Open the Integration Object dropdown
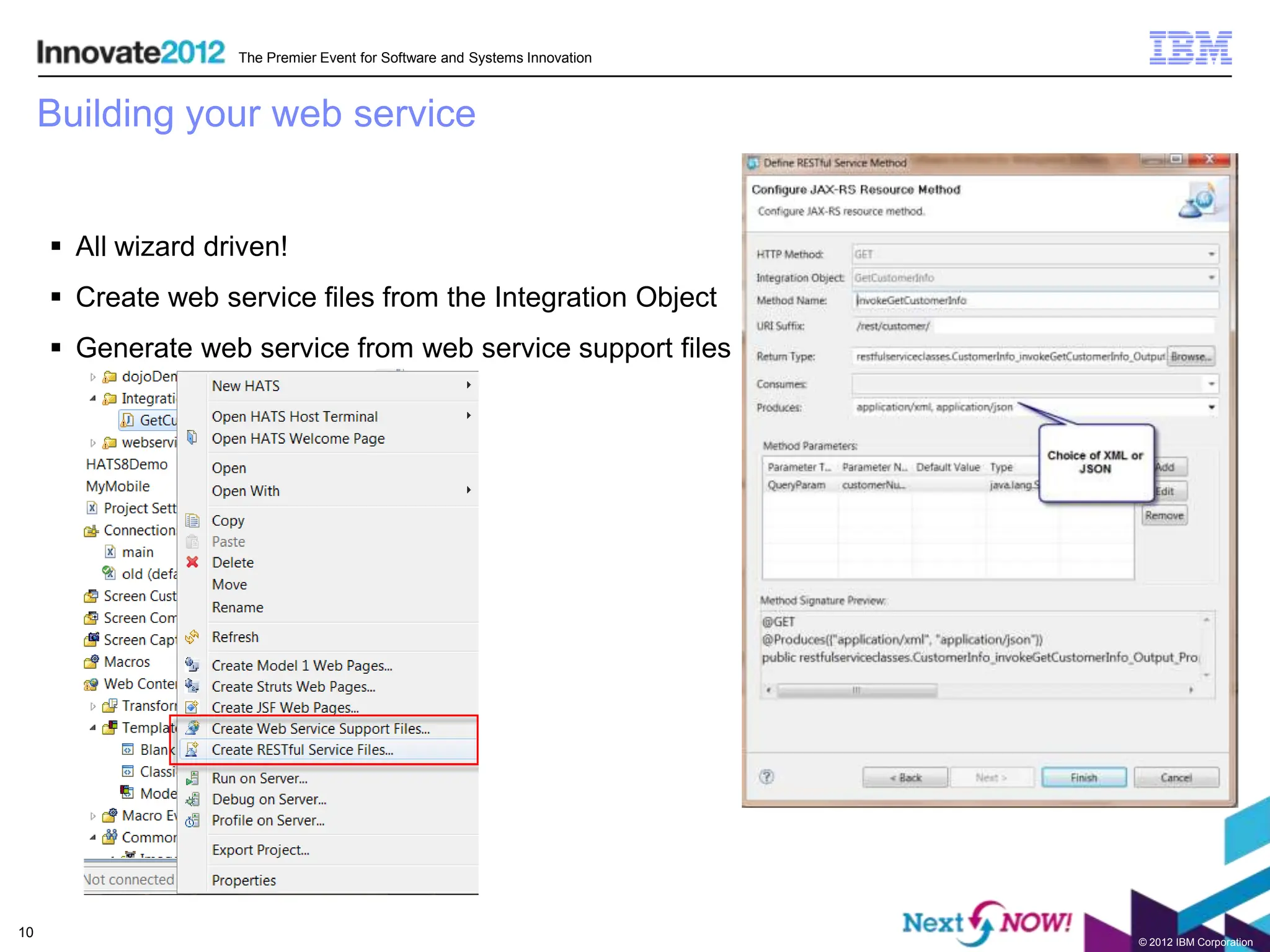The width and height of the screenshot is (1270, 952). [x=1211, y=277]
